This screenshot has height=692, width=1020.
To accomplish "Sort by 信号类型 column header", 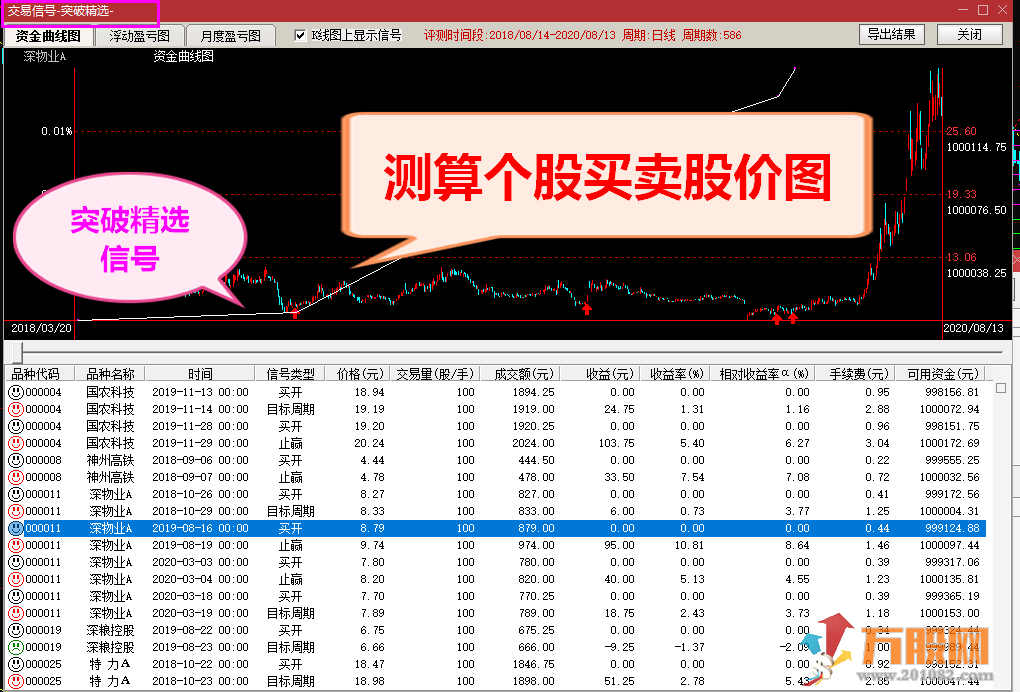I will [x=290, y=374].
